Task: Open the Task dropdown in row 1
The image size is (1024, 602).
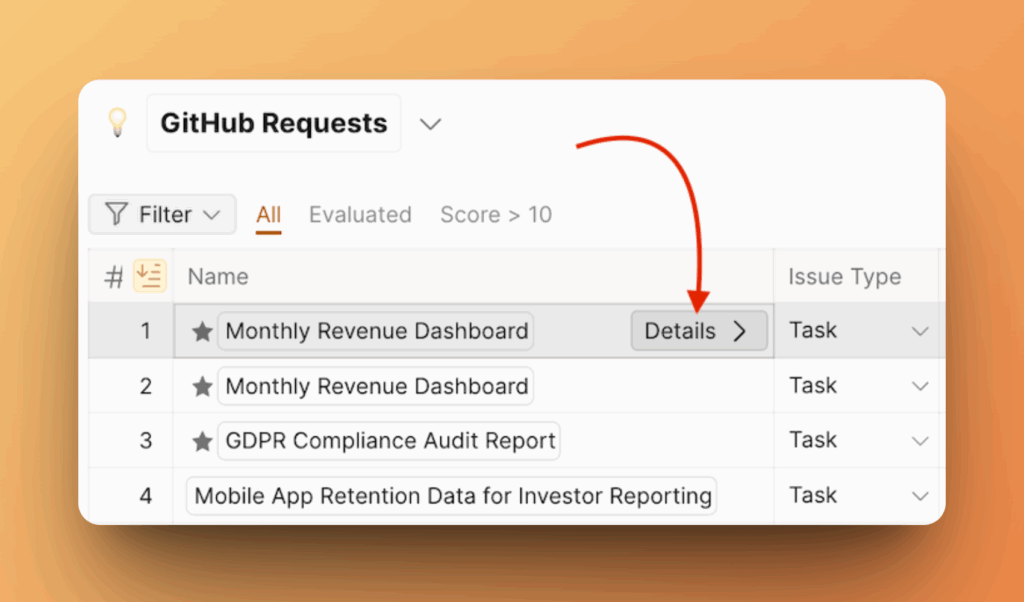Action: [920, 332]
